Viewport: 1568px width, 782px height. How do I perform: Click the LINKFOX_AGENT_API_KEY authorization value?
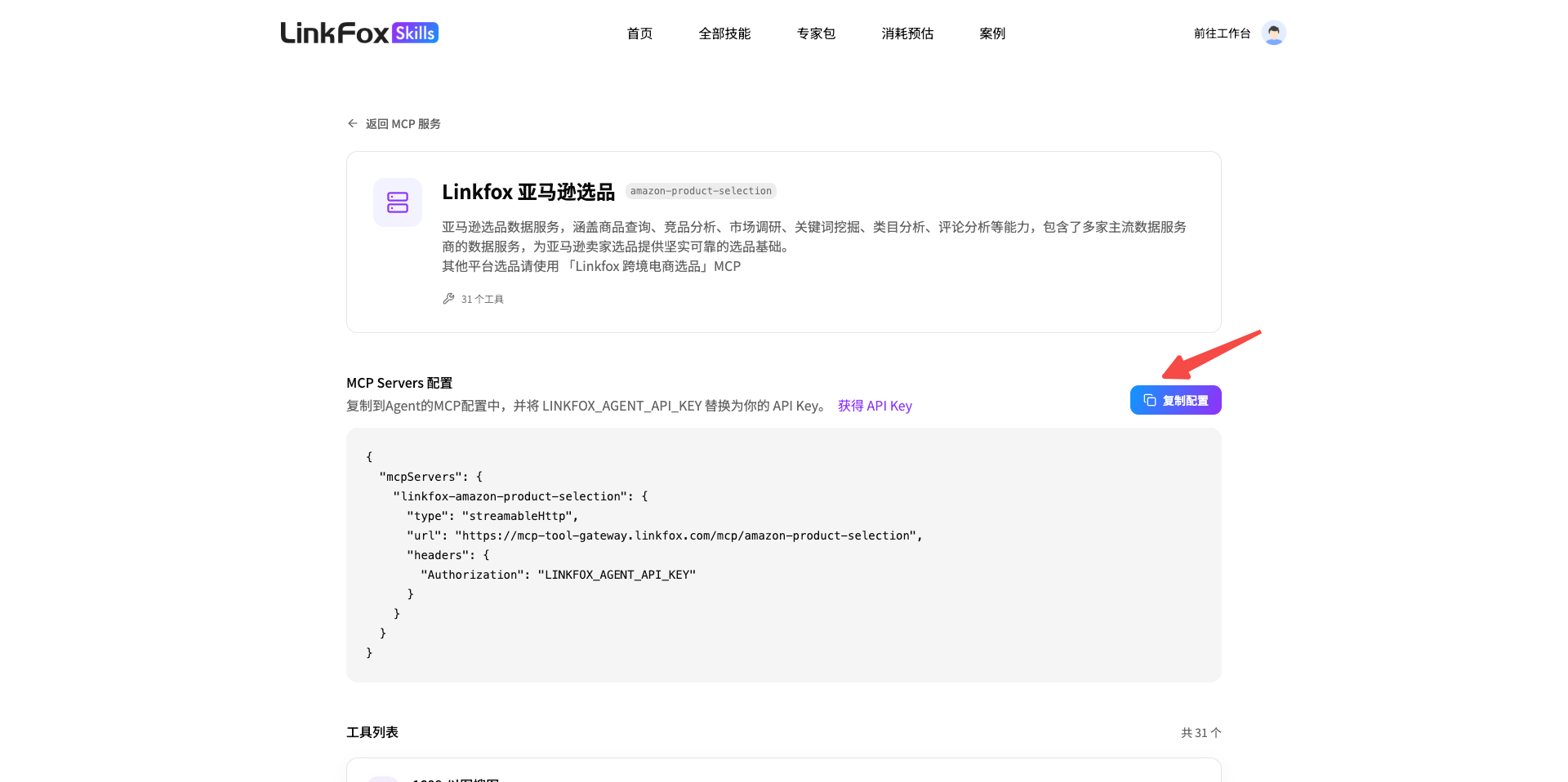(617, 575)
